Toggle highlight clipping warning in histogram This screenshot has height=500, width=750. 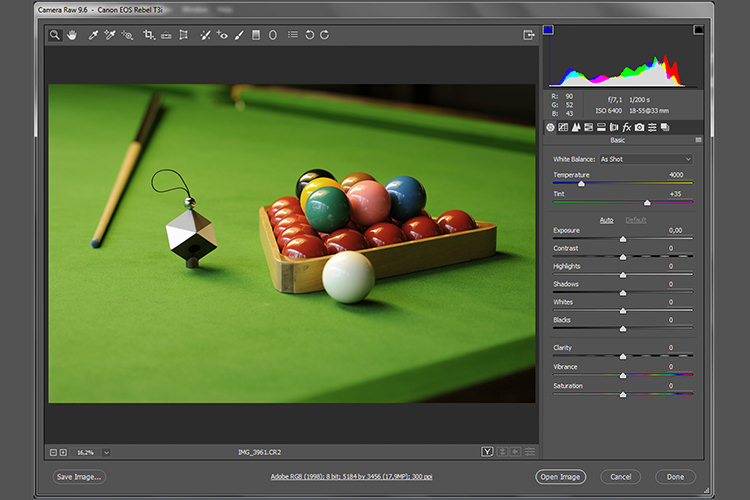click(698, 30)
